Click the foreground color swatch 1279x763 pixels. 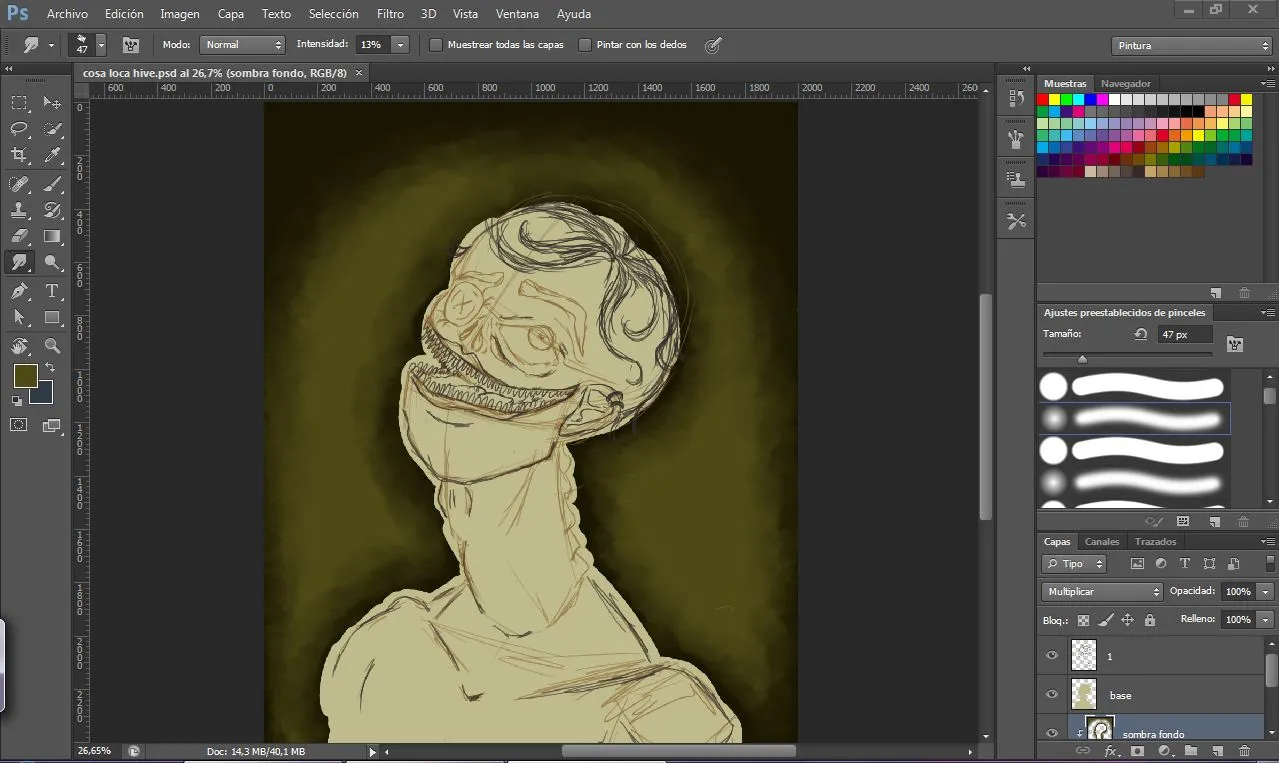point(25,376)
